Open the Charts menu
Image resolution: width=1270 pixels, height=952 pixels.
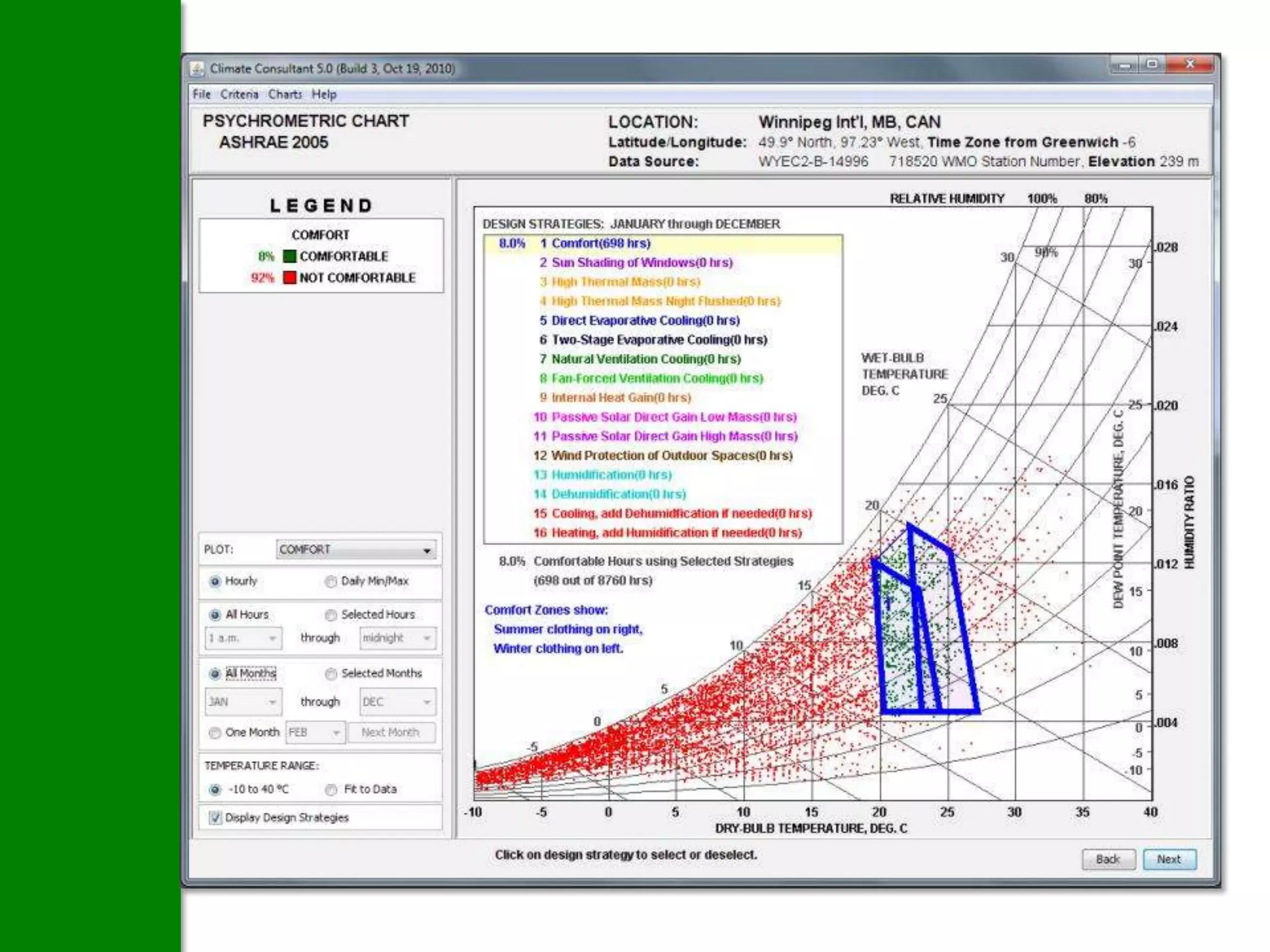(x=285, y=94)
